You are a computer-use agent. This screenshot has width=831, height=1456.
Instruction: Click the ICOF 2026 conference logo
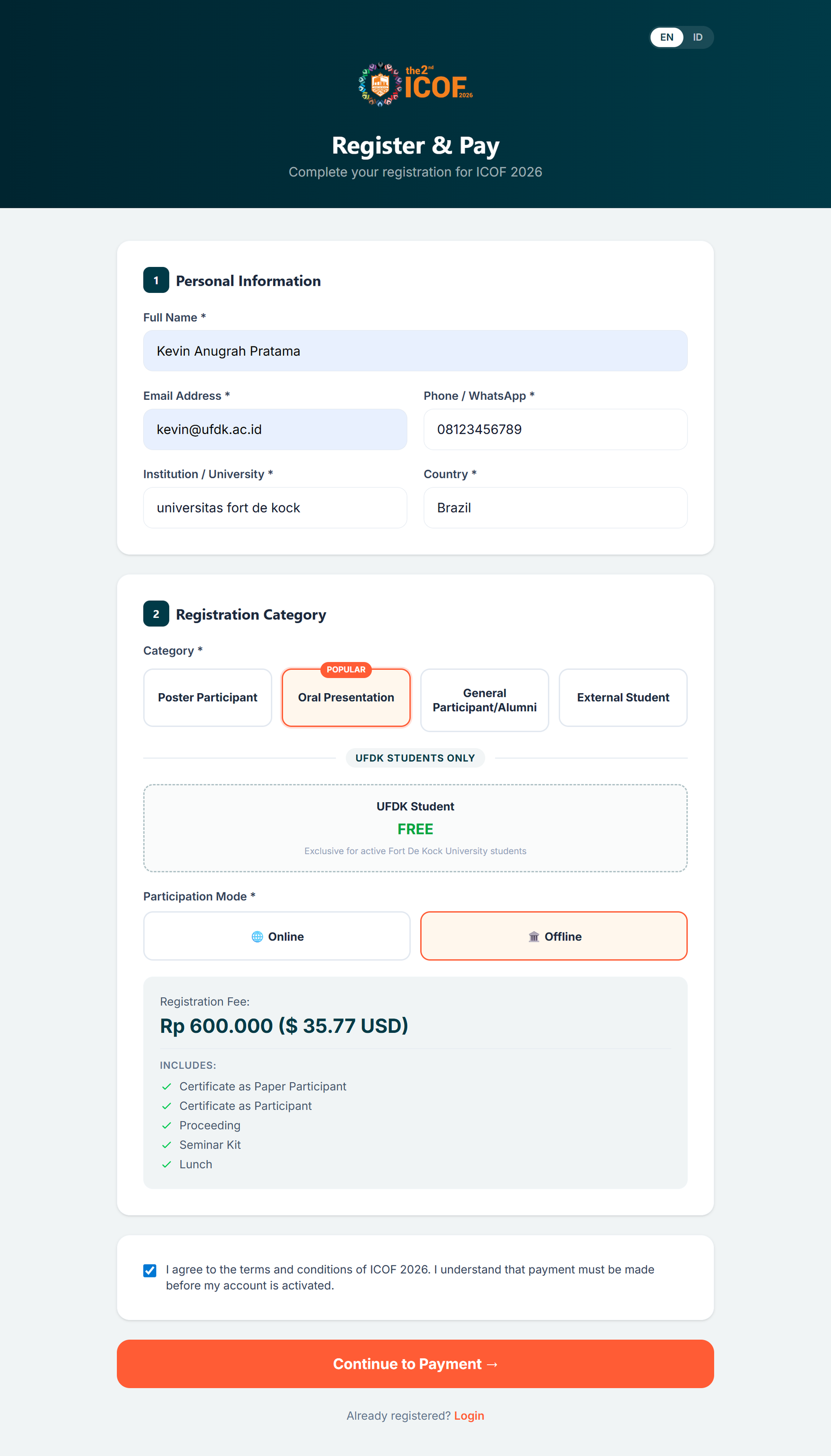coord(415,85)
